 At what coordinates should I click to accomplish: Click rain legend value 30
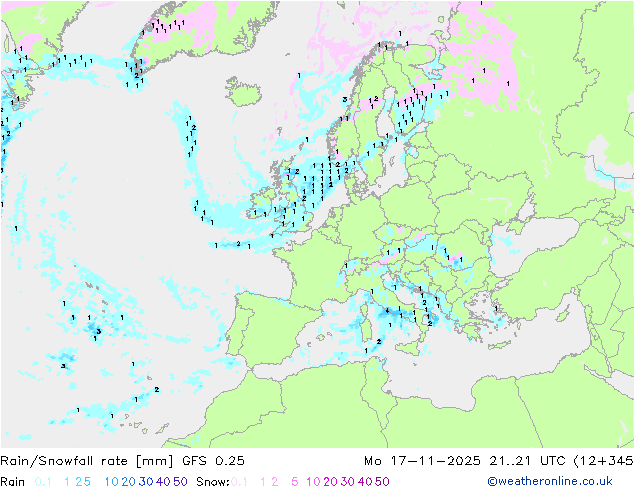[x=146, y=482]
